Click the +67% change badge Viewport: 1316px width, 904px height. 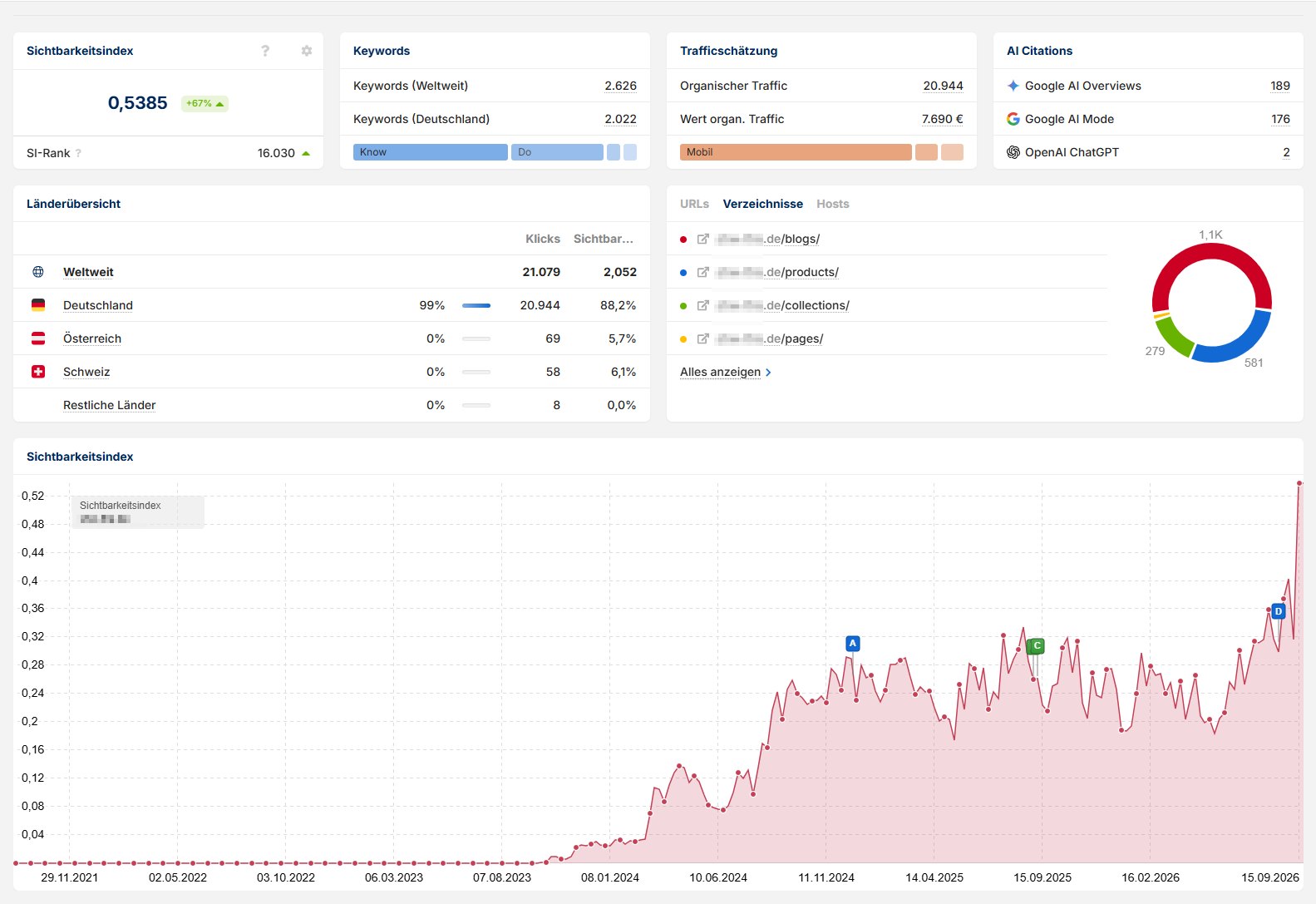tap(205, 103)
